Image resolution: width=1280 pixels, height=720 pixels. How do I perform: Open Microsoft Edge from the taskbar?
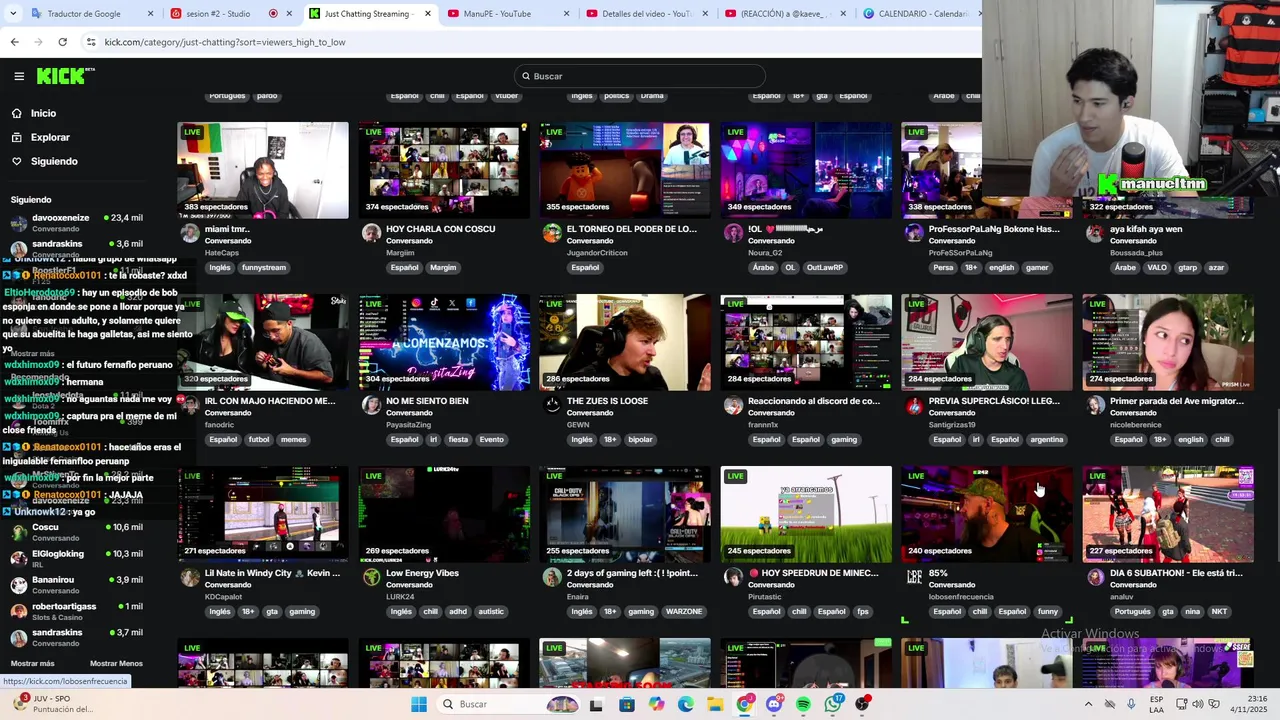point(686,704)
